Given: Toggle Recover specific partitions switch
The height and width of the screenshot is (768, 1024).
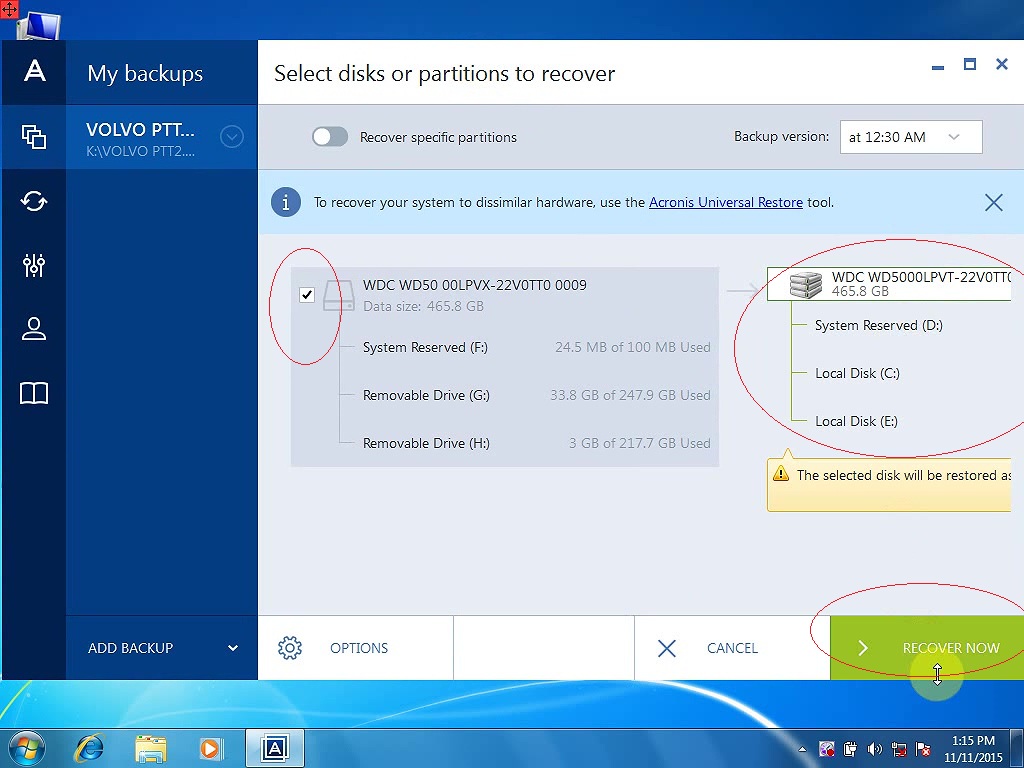Looking at the screenshot, I should pyautogui.click(x=330, y=137).
